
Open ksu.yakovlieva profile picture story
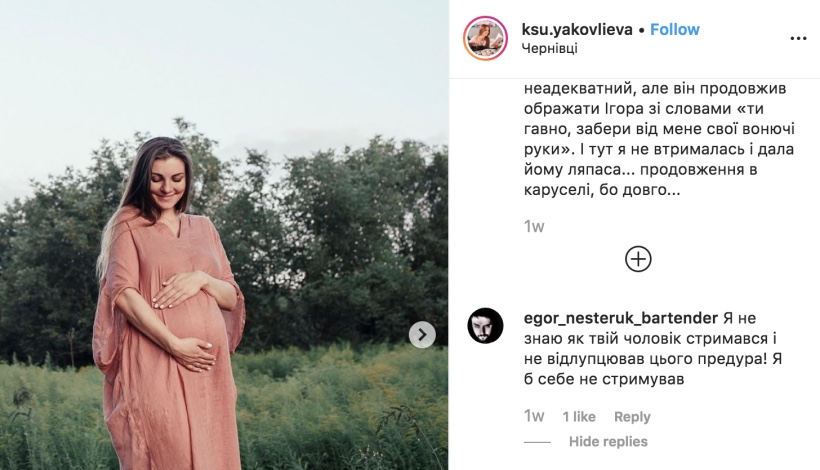tap(485, 38)
